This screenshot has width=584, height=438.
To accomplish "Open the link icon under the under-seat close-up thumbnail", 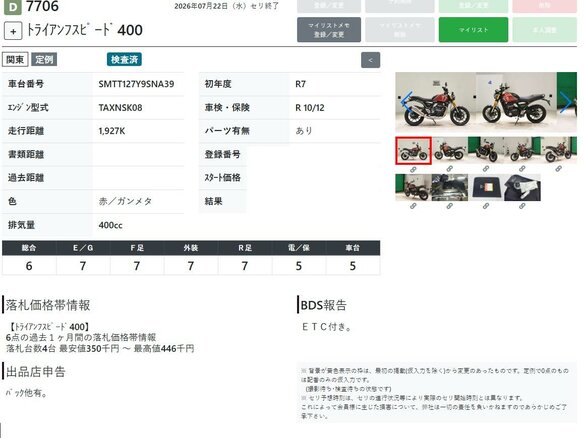I will (x=450, y=206).
